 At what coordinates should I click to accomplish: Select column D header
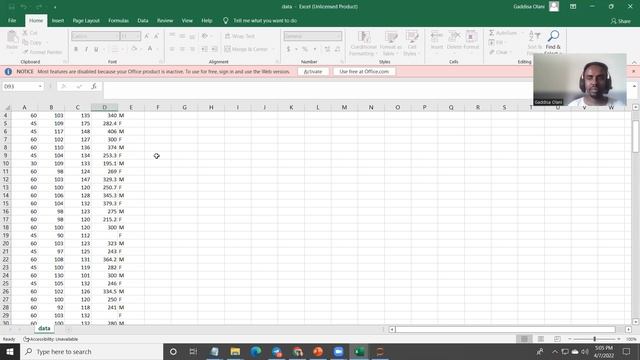[x=104, y=107]
